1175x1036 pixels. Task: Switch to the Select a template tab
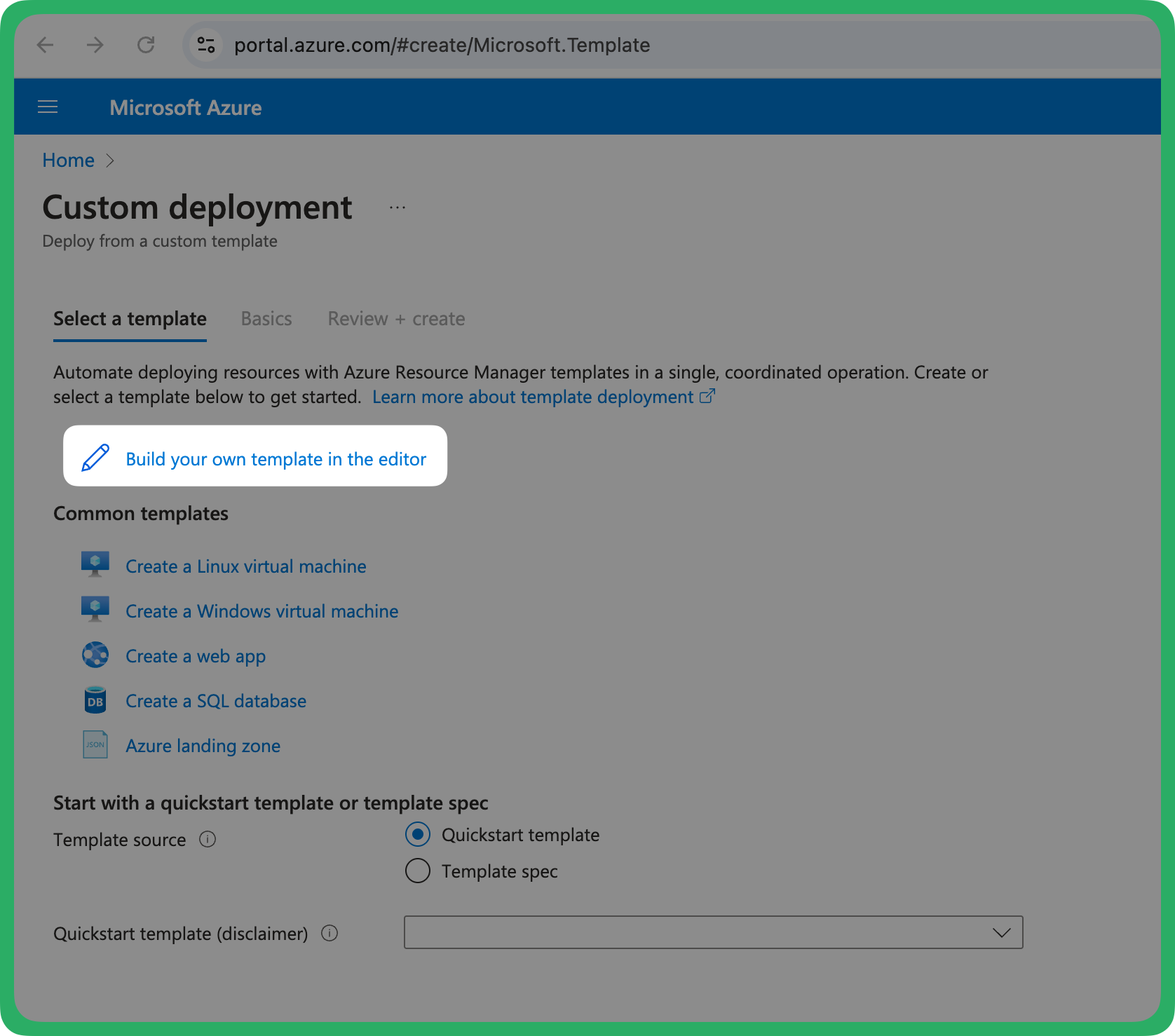point(130,319)
